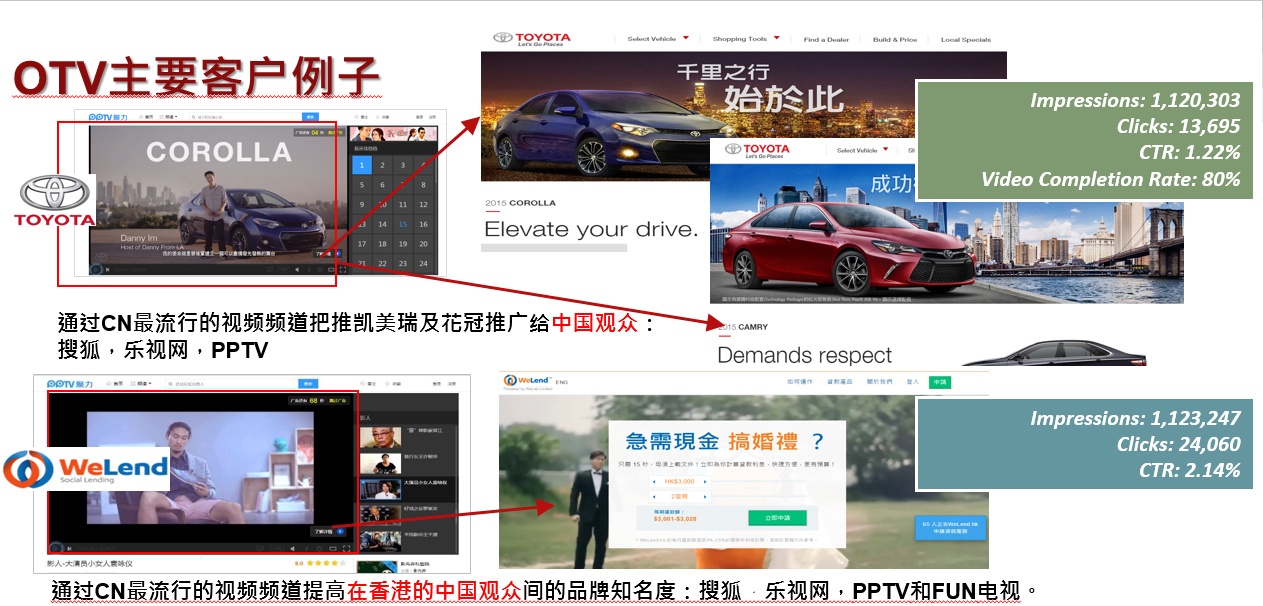Click 了解详情 button in the Corolla video ad
The width and height of the screenshot is (1263, 606).
[325, 254]
